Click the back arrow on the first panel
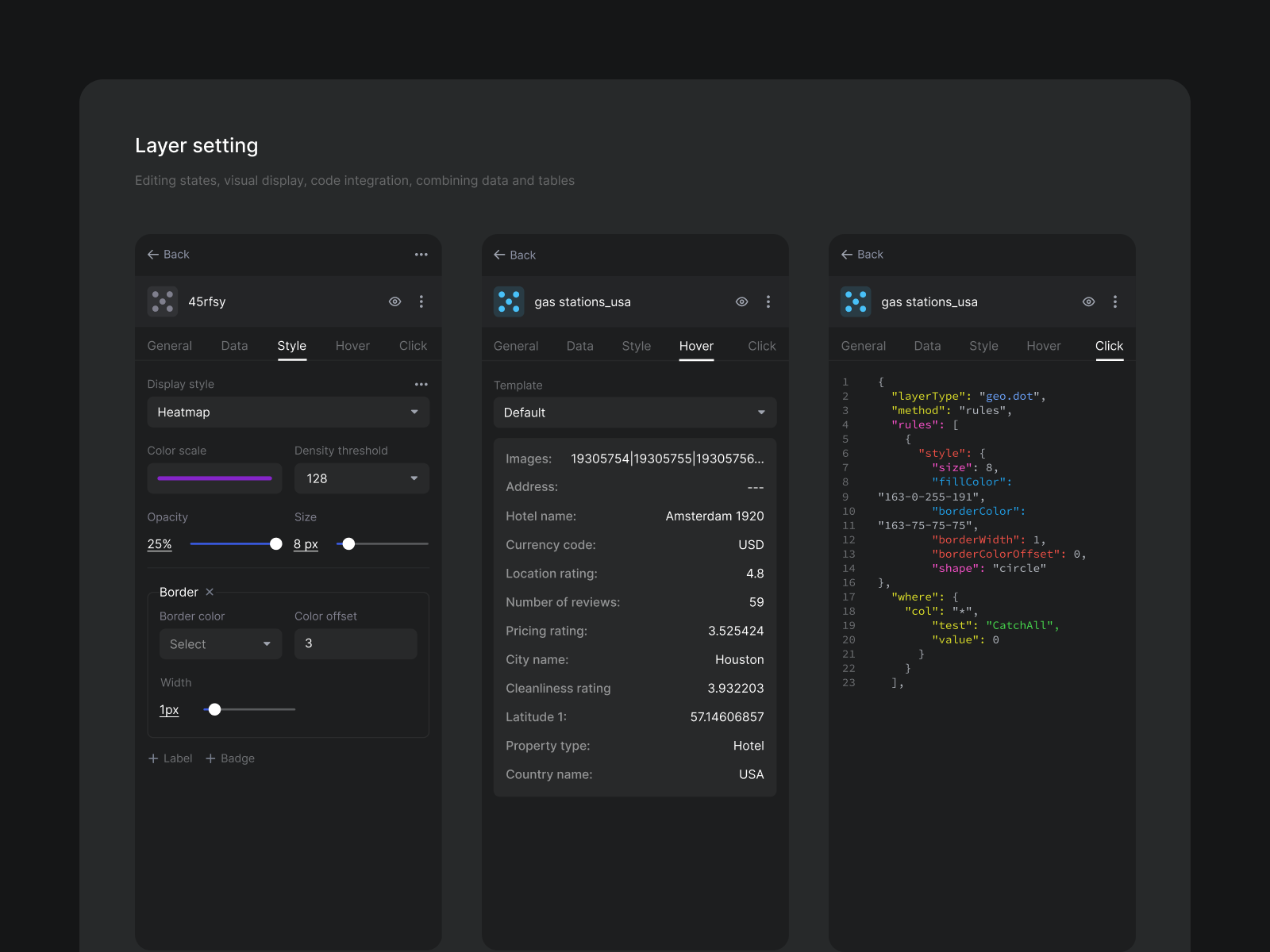Image resolution: width=1270 pixels, height=952 pixels. [x=153, y=254]
